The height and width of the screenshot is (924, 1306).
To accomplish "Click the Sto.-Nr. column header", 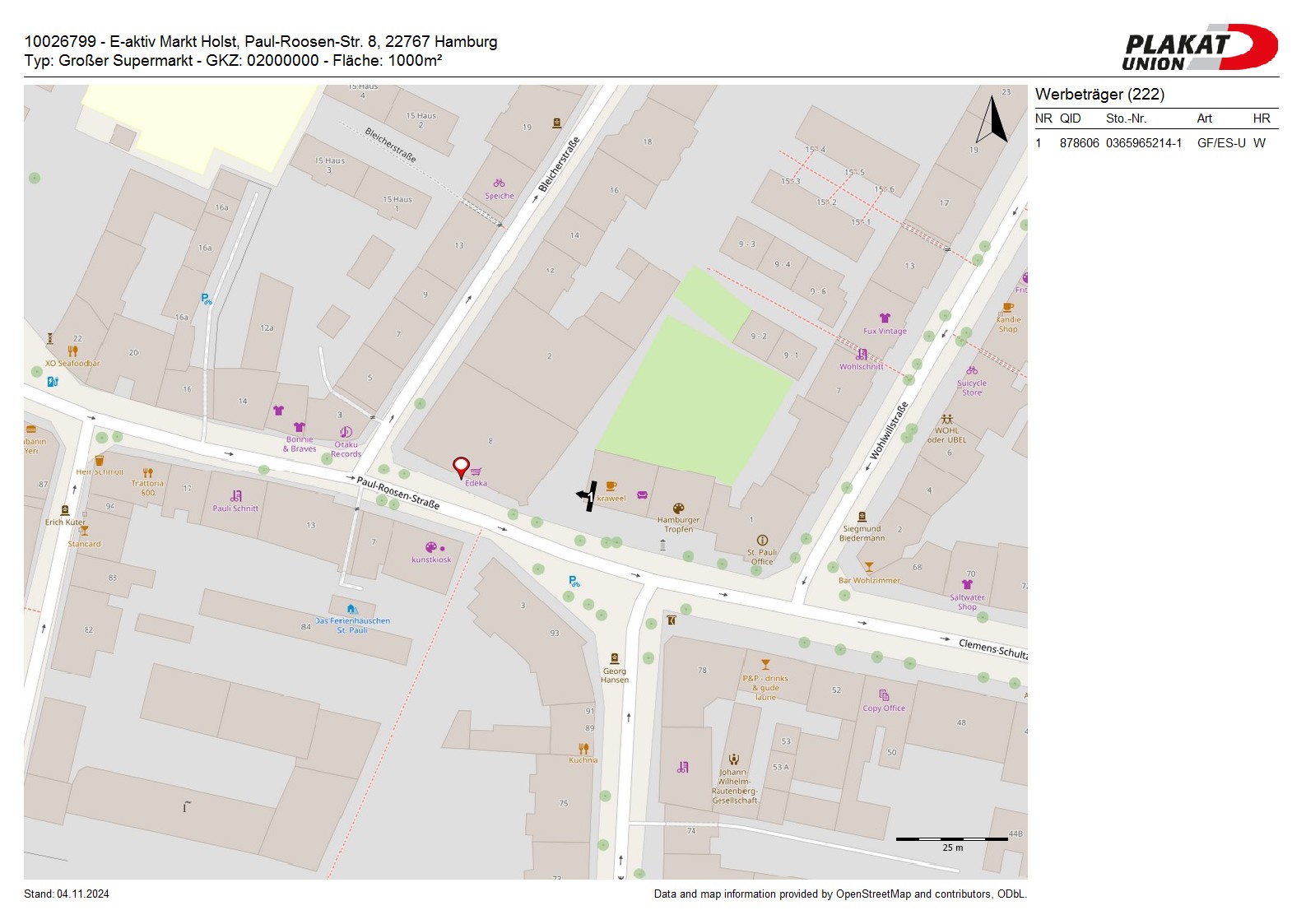I will coord(1126,118).
